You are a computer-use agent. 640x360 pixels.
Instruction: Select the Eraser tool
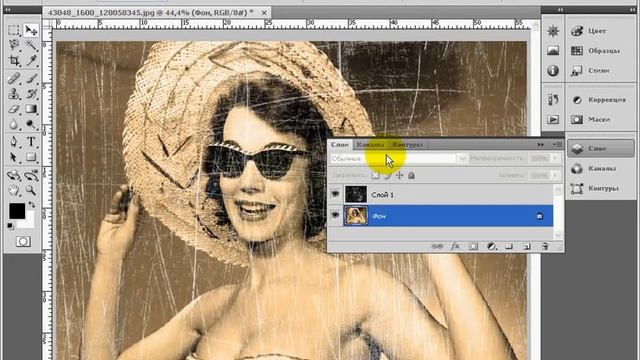click(14, 109)
